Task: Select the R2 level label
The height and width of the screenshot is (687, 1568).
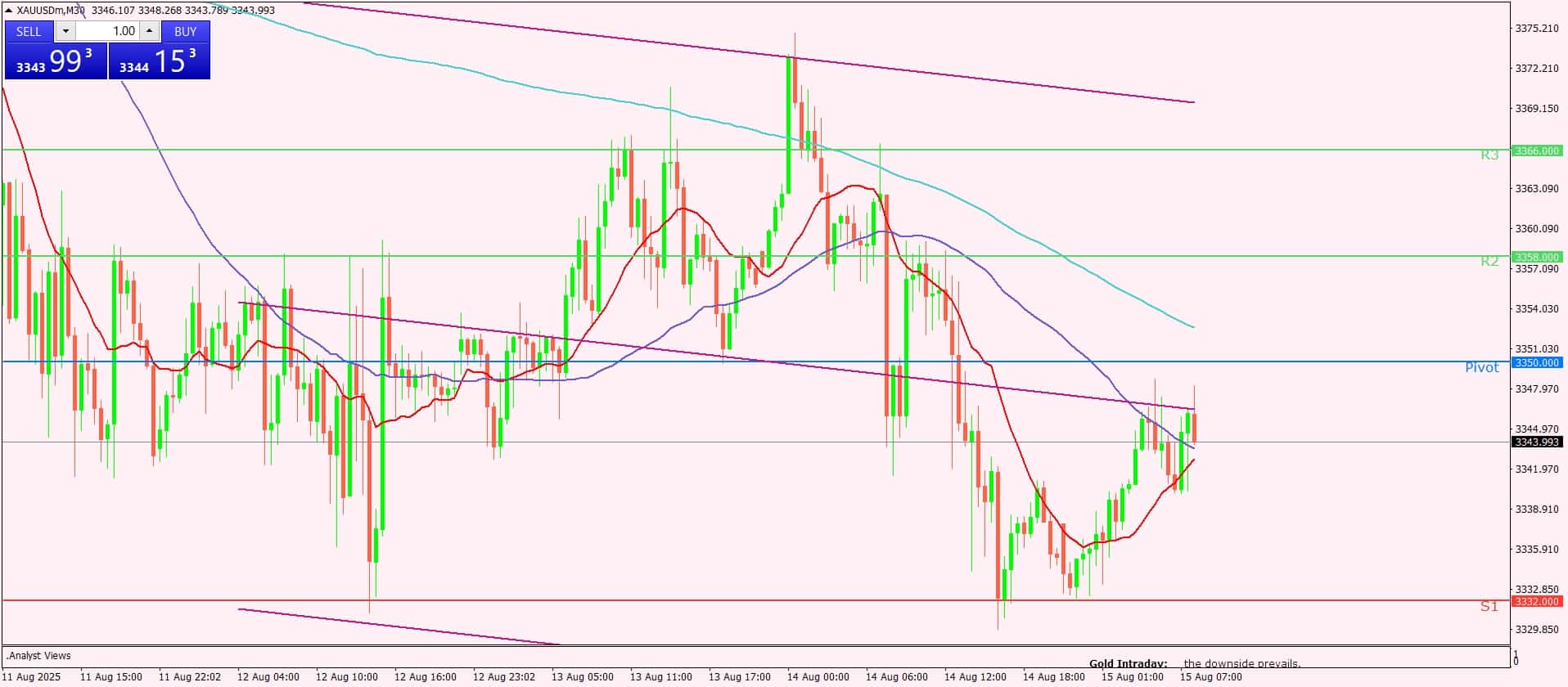Action: pos(1489,261)
